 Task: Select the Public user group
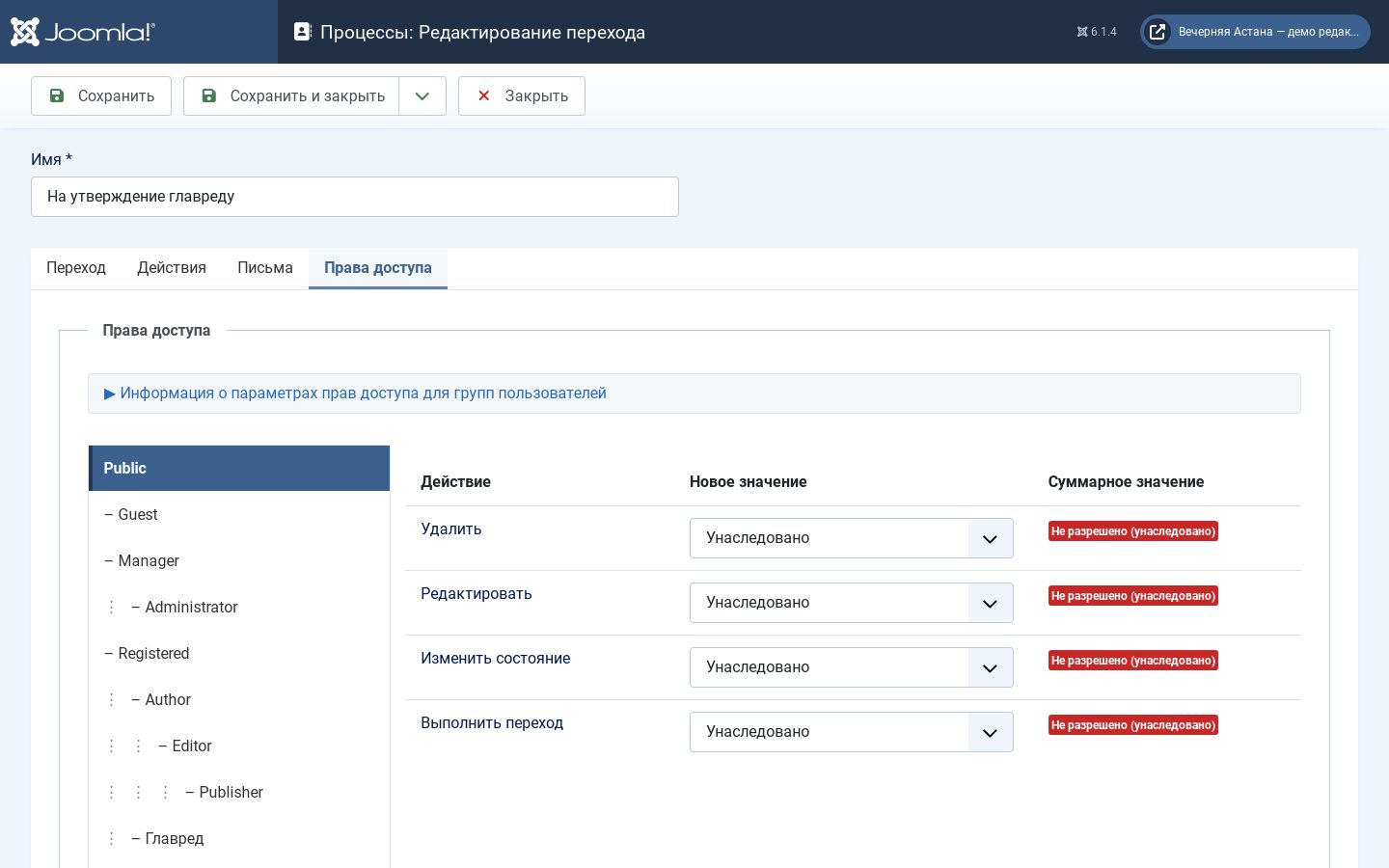coord(239,468)
